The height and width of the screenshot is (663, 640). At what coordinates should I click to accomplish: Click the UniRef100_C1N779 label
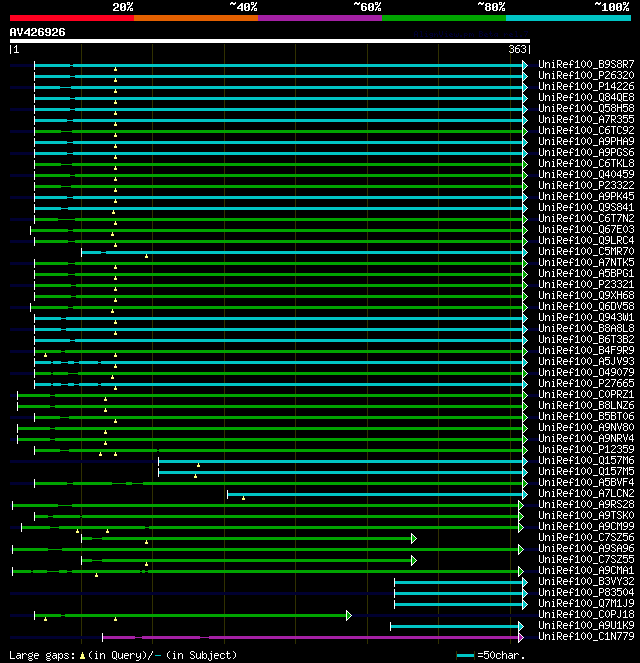coord(586,636)
